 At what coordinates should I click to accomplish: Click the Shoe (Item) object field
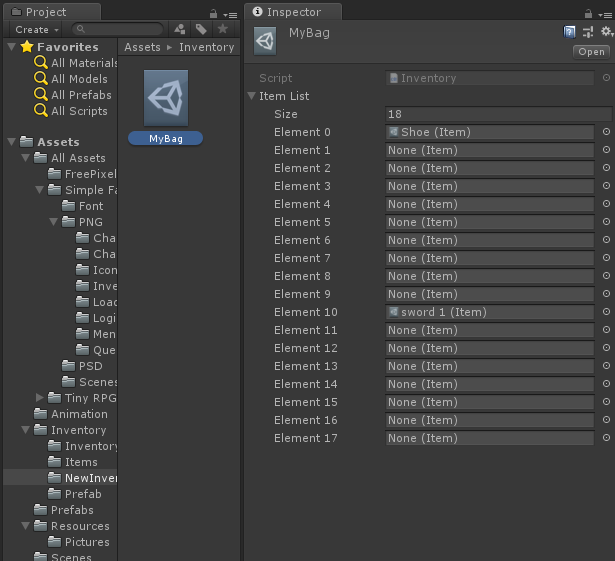click(489, 132)
